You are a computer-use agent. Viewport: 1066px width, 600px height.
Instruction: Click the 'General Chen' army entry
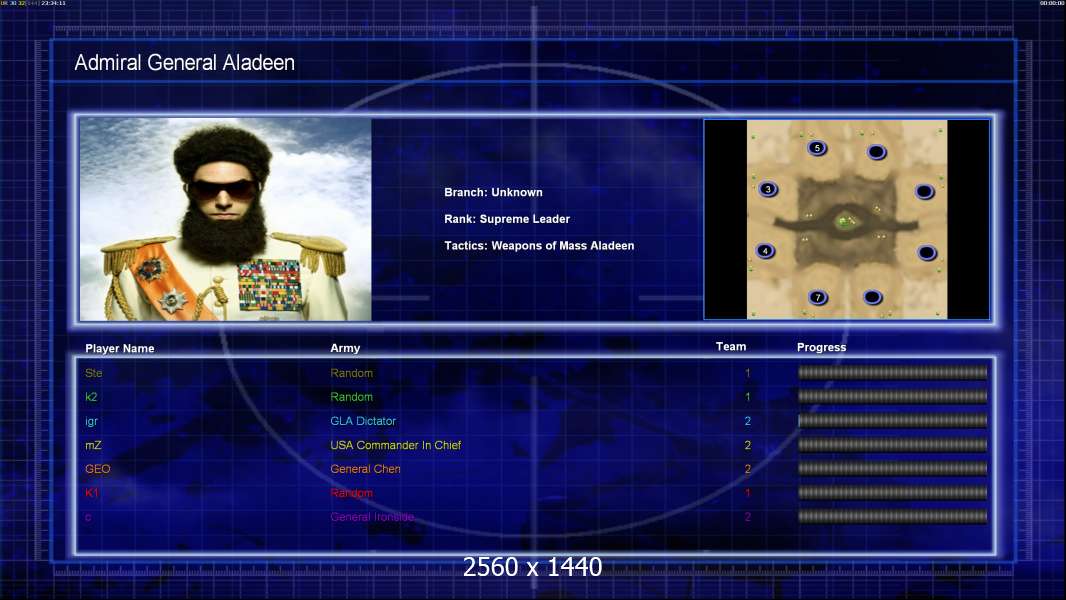[365, 469]
